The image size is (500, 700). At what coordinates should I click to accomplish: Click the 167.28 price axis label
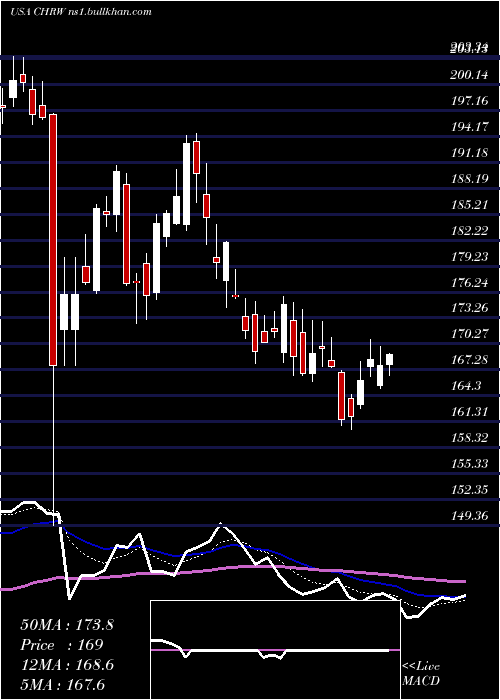(x=469, y=359)
